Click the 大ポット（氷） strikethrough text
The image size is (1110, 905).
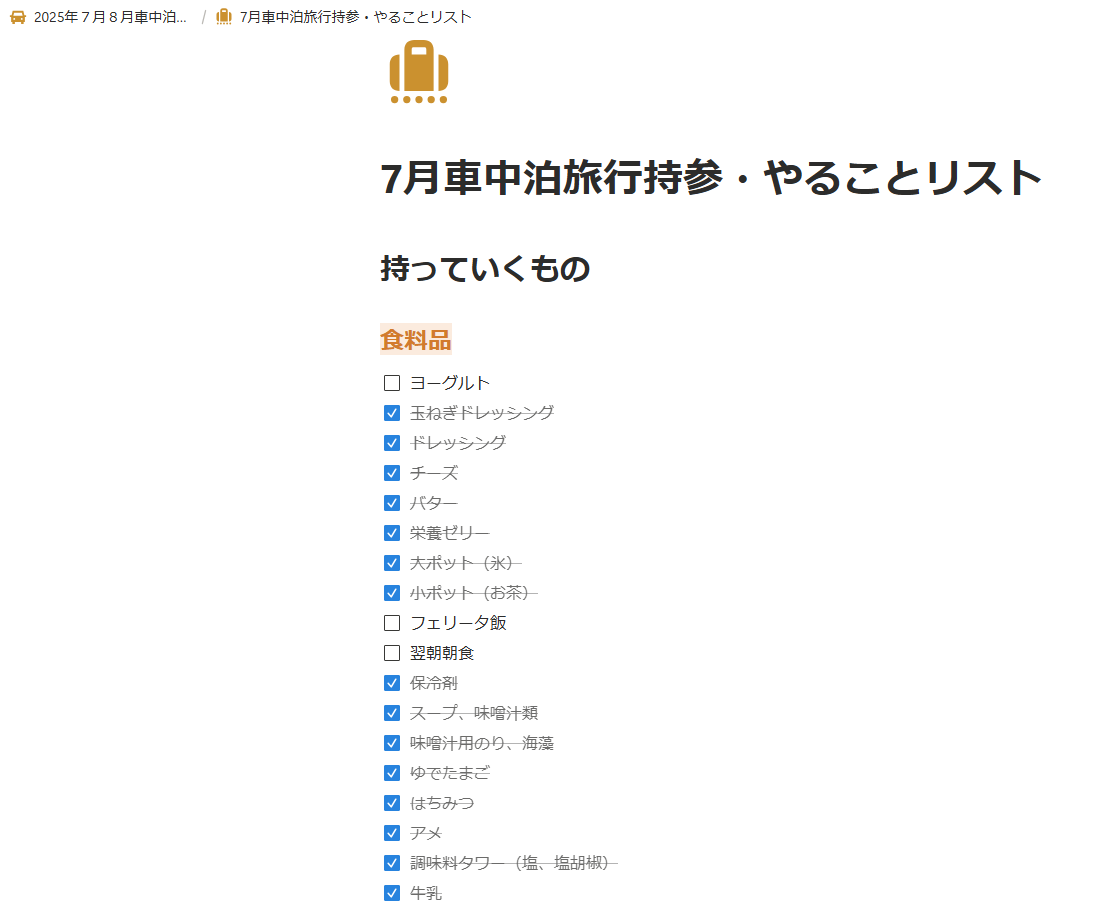coord(466,563)
